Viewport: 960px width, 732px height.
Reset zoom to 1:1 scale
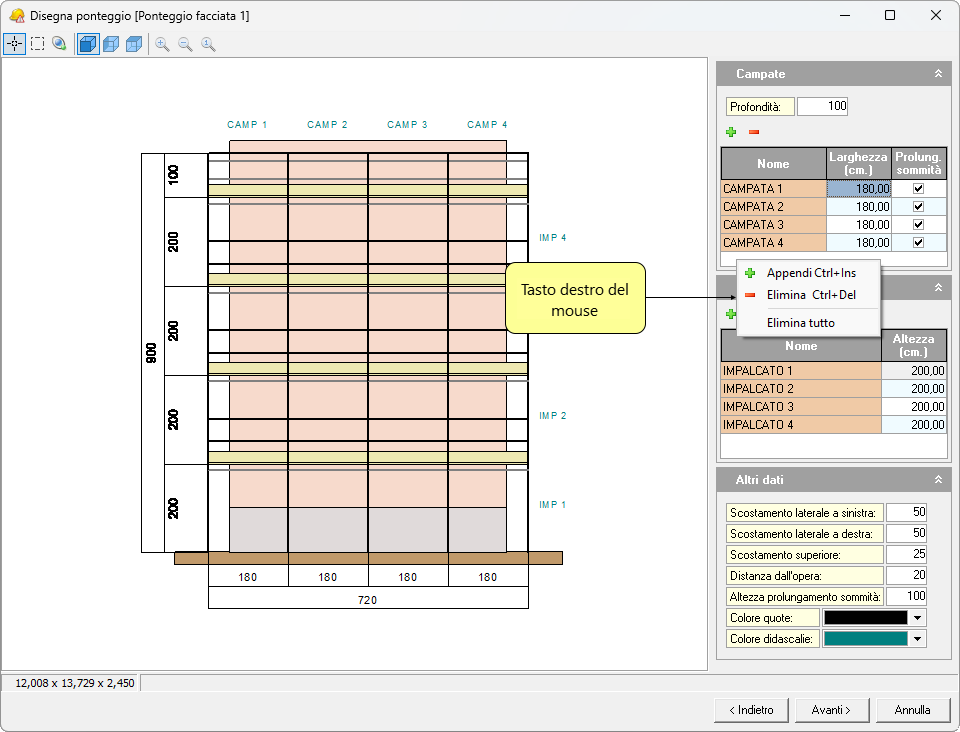tap(208, 44)
